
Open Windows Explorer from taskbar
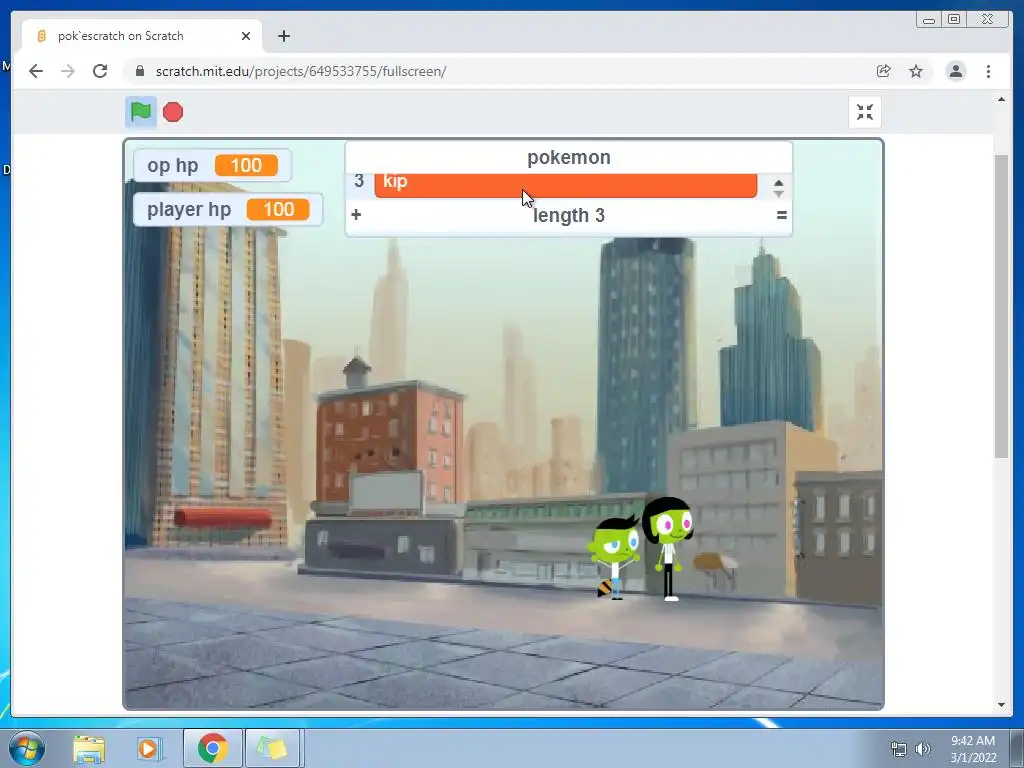[x=89, y=748]
